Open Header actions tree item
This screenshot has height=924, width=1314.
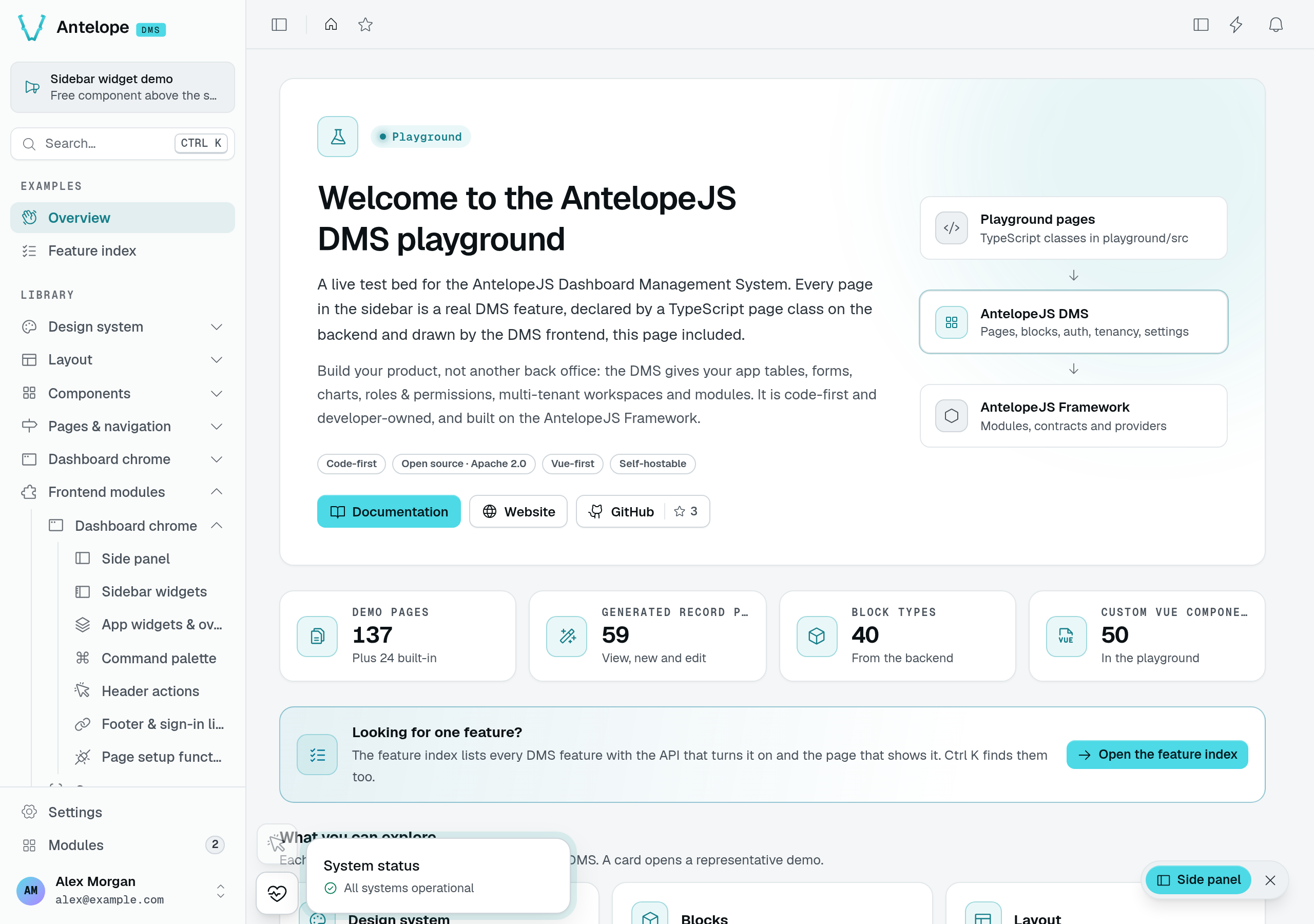pos(150,691)
